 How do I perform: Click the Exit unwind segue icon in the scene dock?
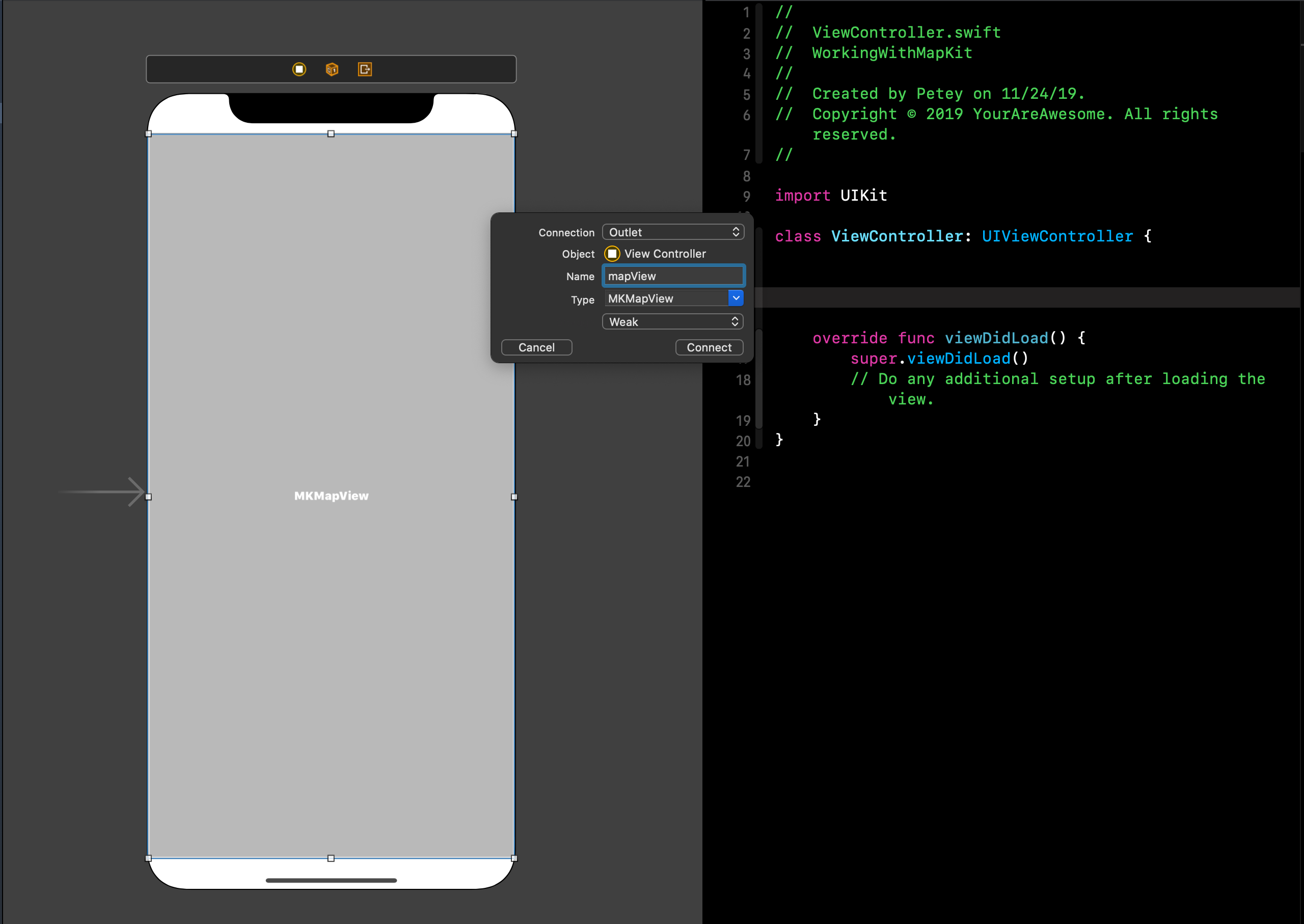coord(365,69)
